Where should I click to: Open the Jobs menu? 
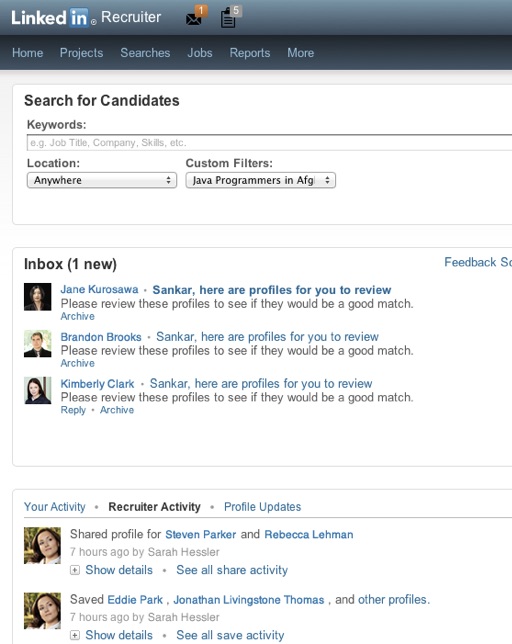[x=200, y=53]
